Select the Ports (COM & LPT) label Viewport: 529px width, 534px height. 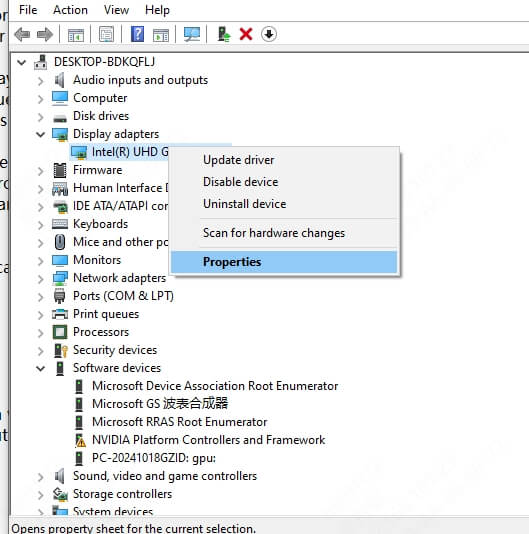coord(123,296)
